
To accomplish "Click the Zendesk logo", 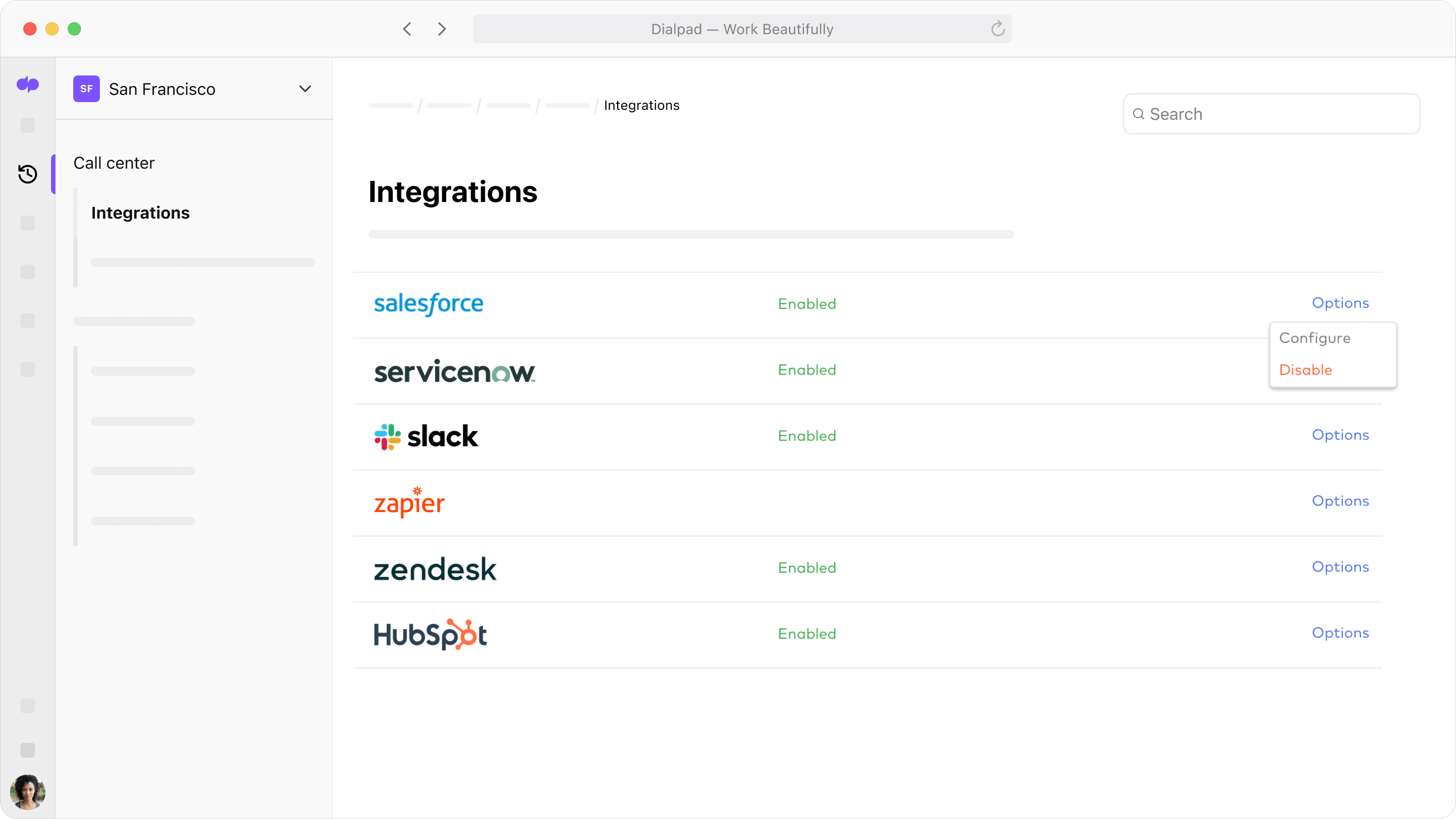I will [x=434, y=569].
